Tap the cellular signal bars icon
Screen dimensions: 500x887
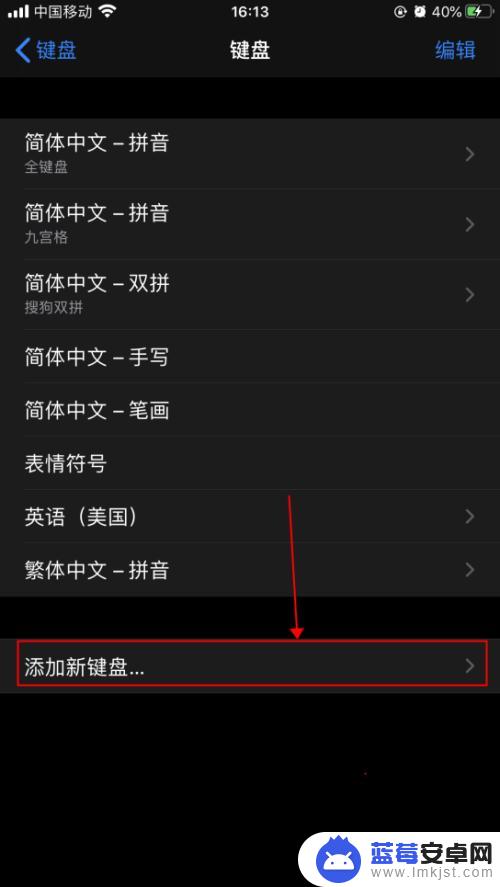click(18, 12)
